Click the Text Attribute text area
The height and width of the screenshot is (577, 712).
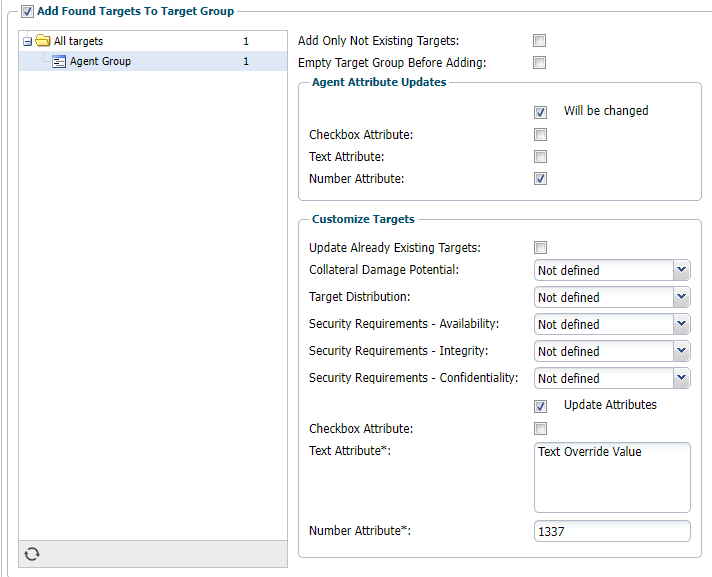click(612, 477)
